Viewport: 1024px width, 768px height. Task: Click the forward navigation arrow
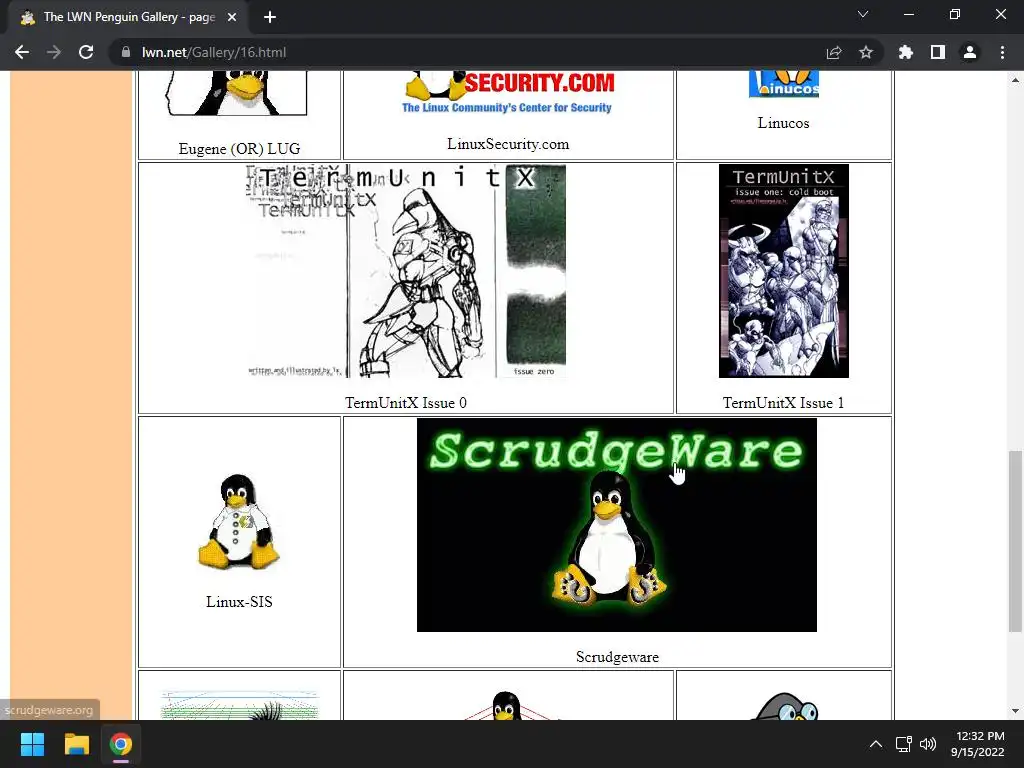click(x=54, y=52)
